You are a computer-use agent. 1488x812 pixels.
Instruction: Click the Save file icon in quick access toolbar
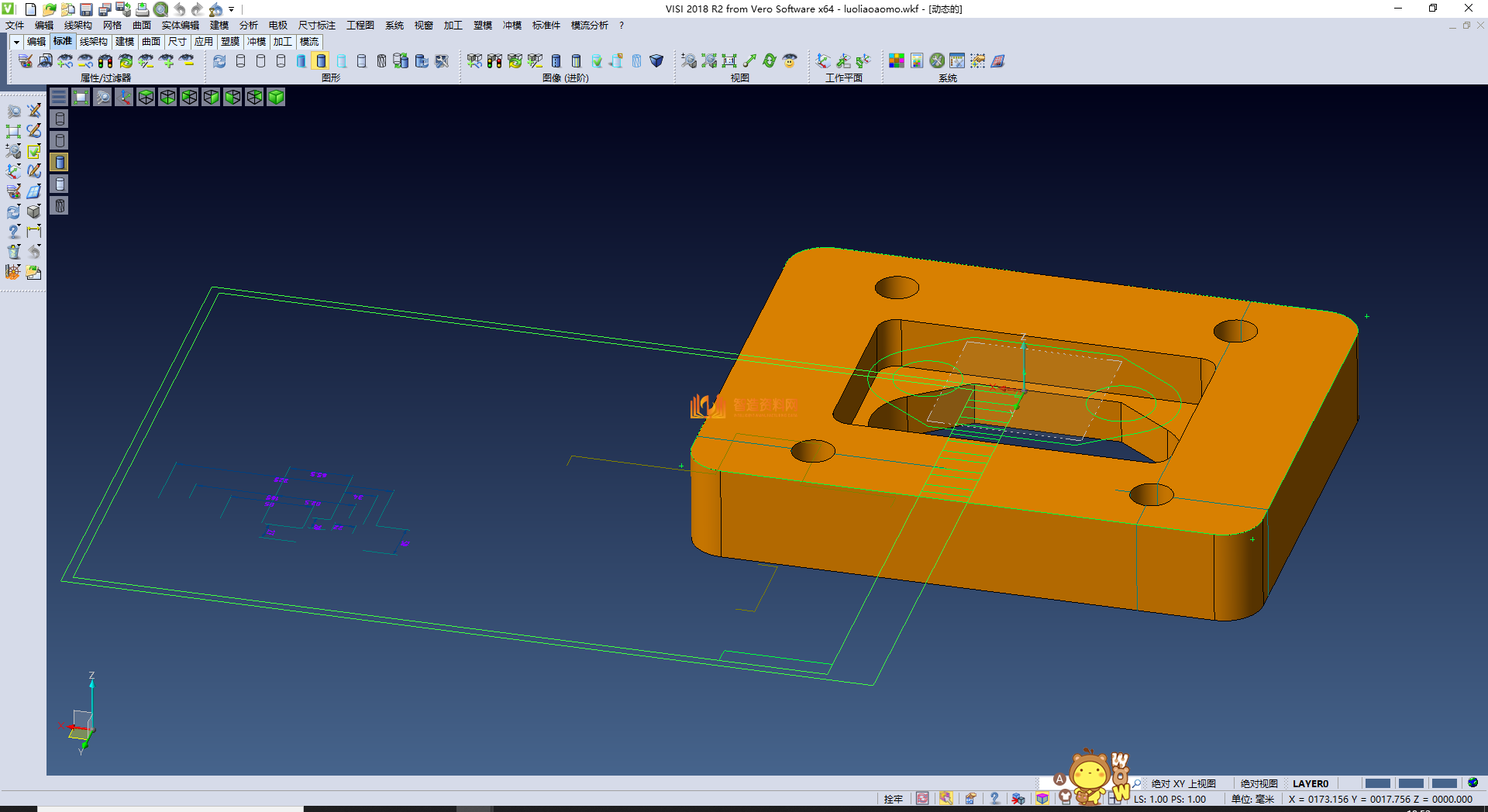pyautogui.click(x=86, y=9)
